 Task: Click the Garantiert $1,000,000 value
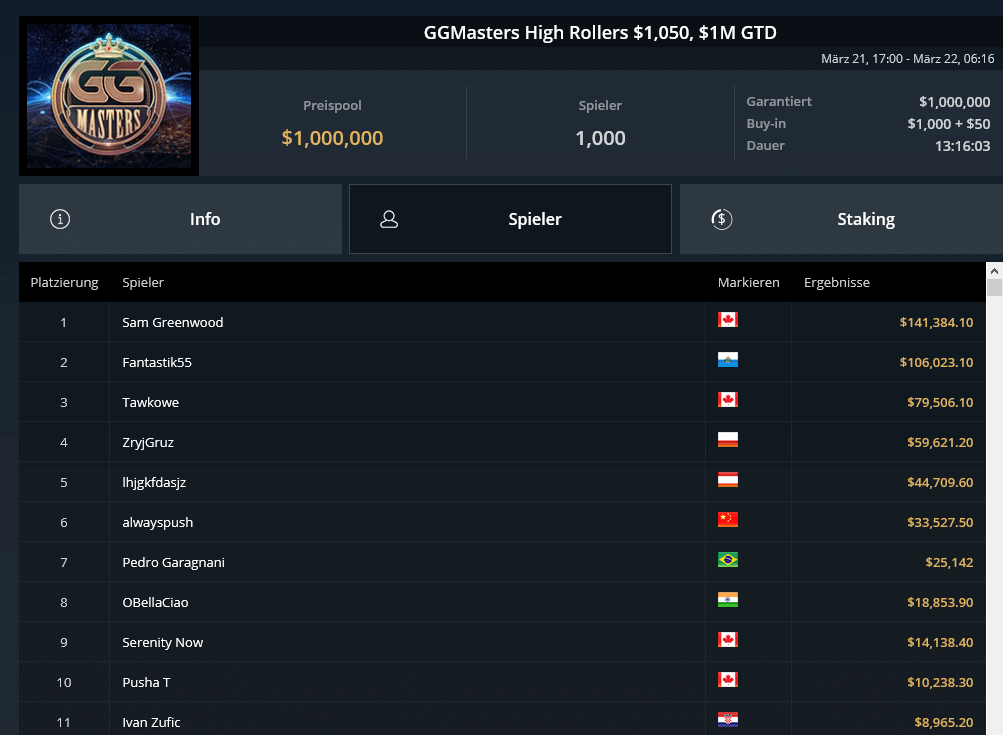(x=954, y=102)
